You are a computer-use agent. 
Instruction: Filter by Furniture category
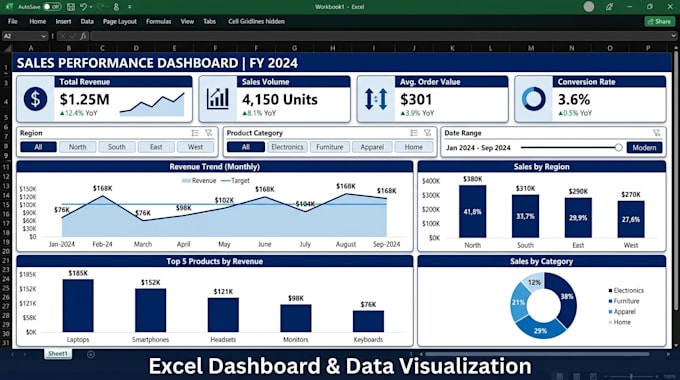pos(330,147)
